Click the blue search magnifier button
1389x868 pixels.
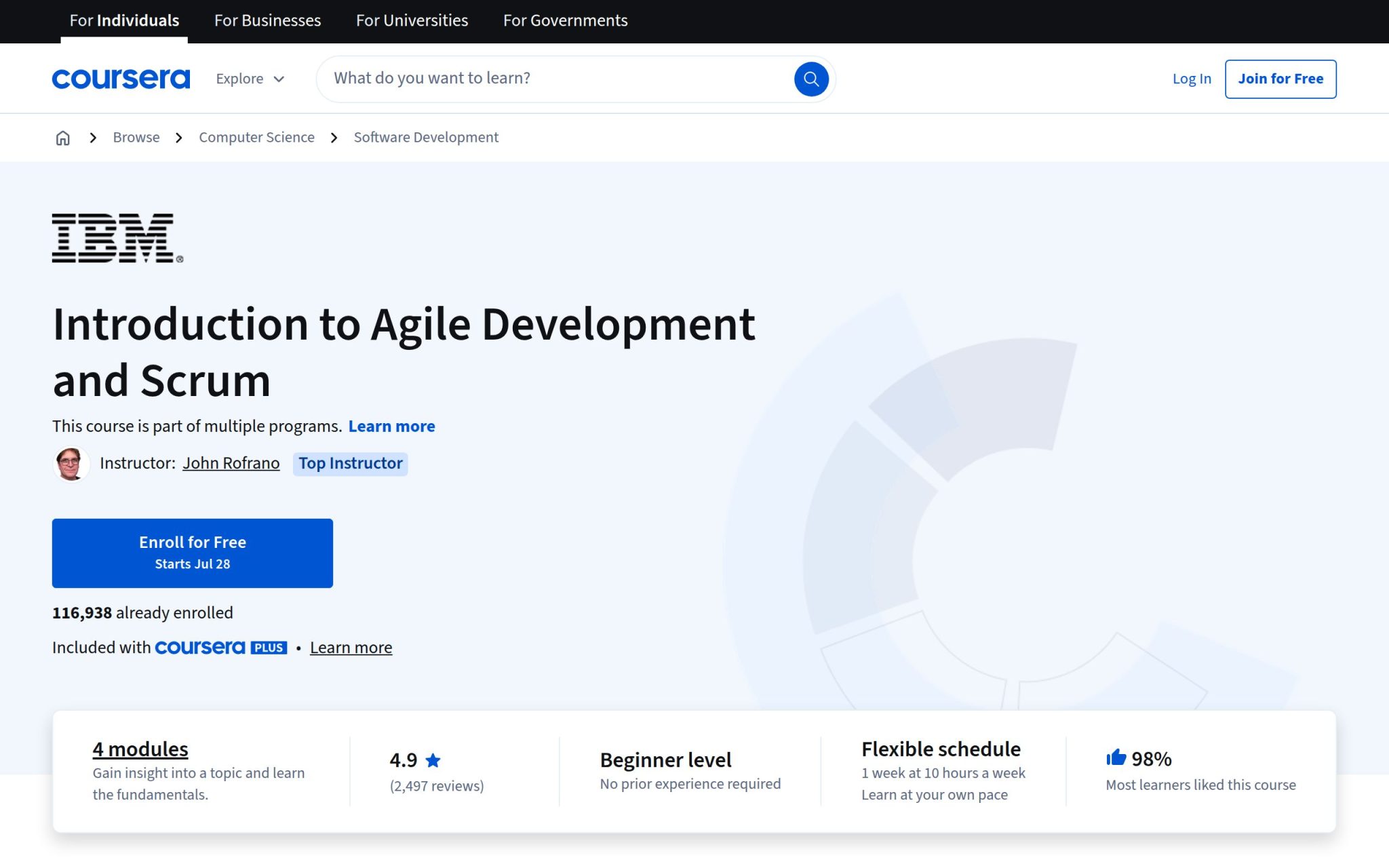pyautogui.click(x=811, y=79)
